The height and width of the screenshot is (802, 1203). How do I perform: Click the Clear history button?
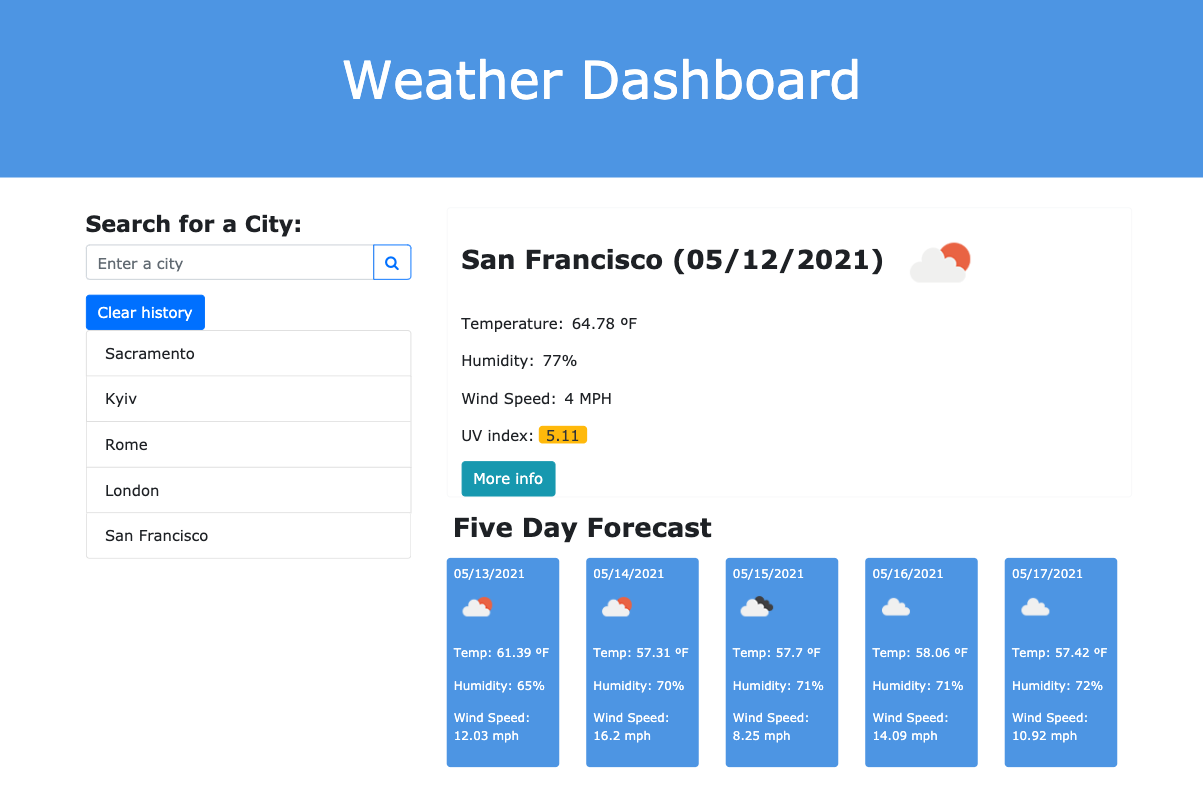pyautogui.click(x=145, y=312)
